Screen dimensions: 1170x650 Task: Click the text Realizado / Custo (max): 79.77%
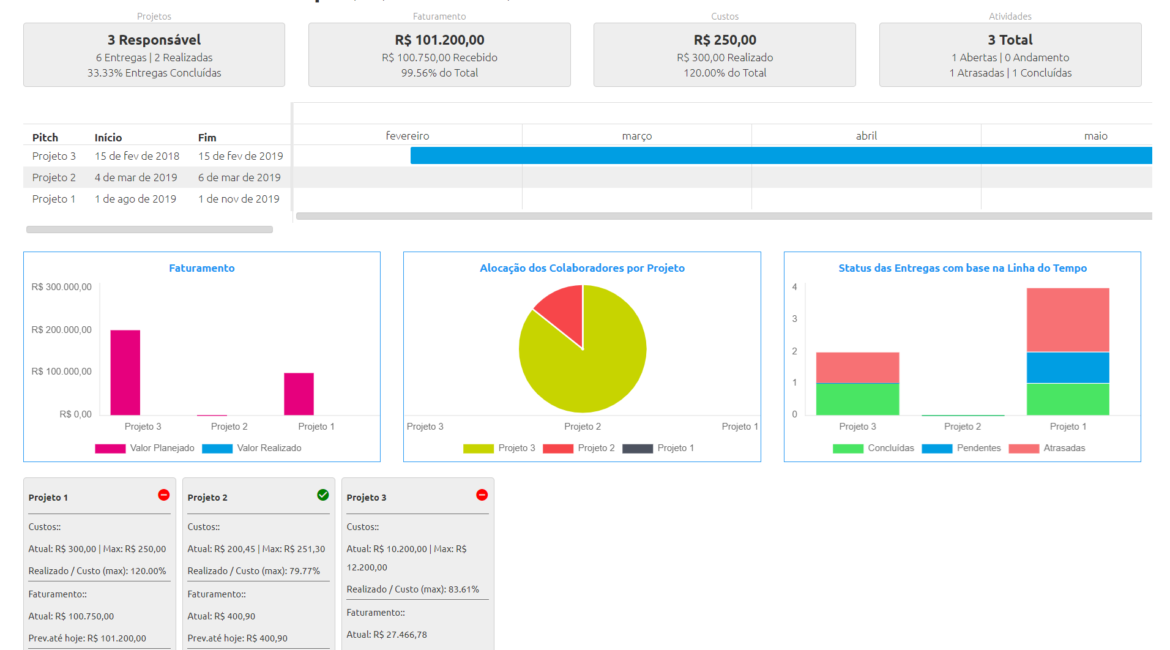(x=254, y=571)
